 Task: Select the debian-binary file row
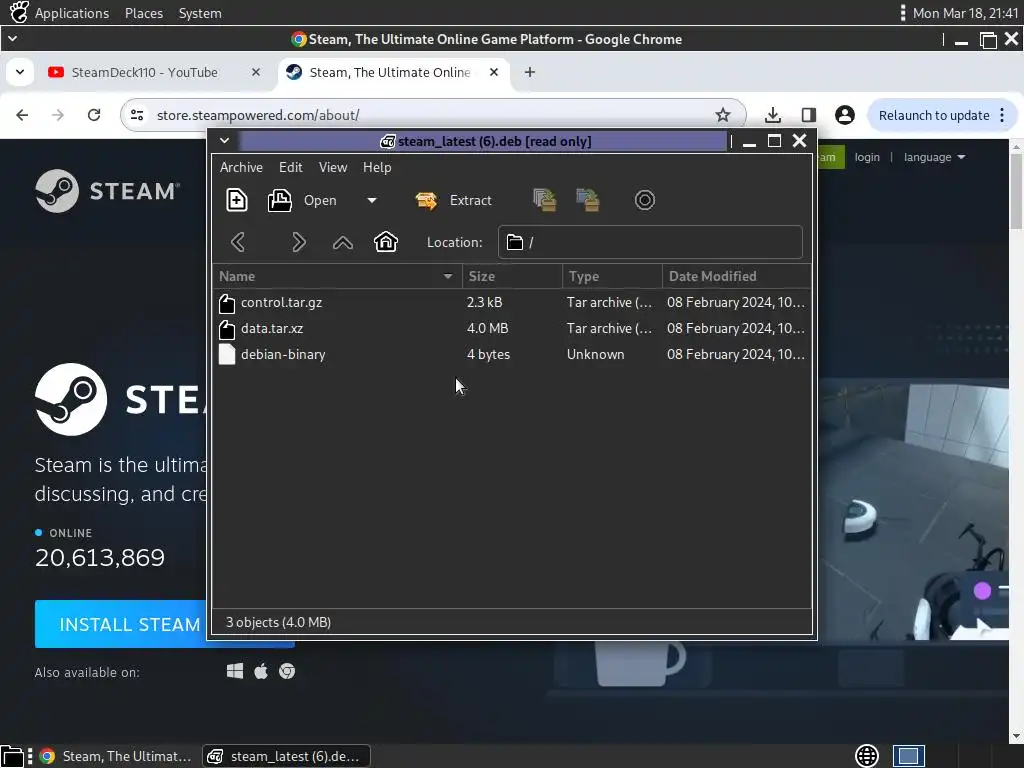512,355
